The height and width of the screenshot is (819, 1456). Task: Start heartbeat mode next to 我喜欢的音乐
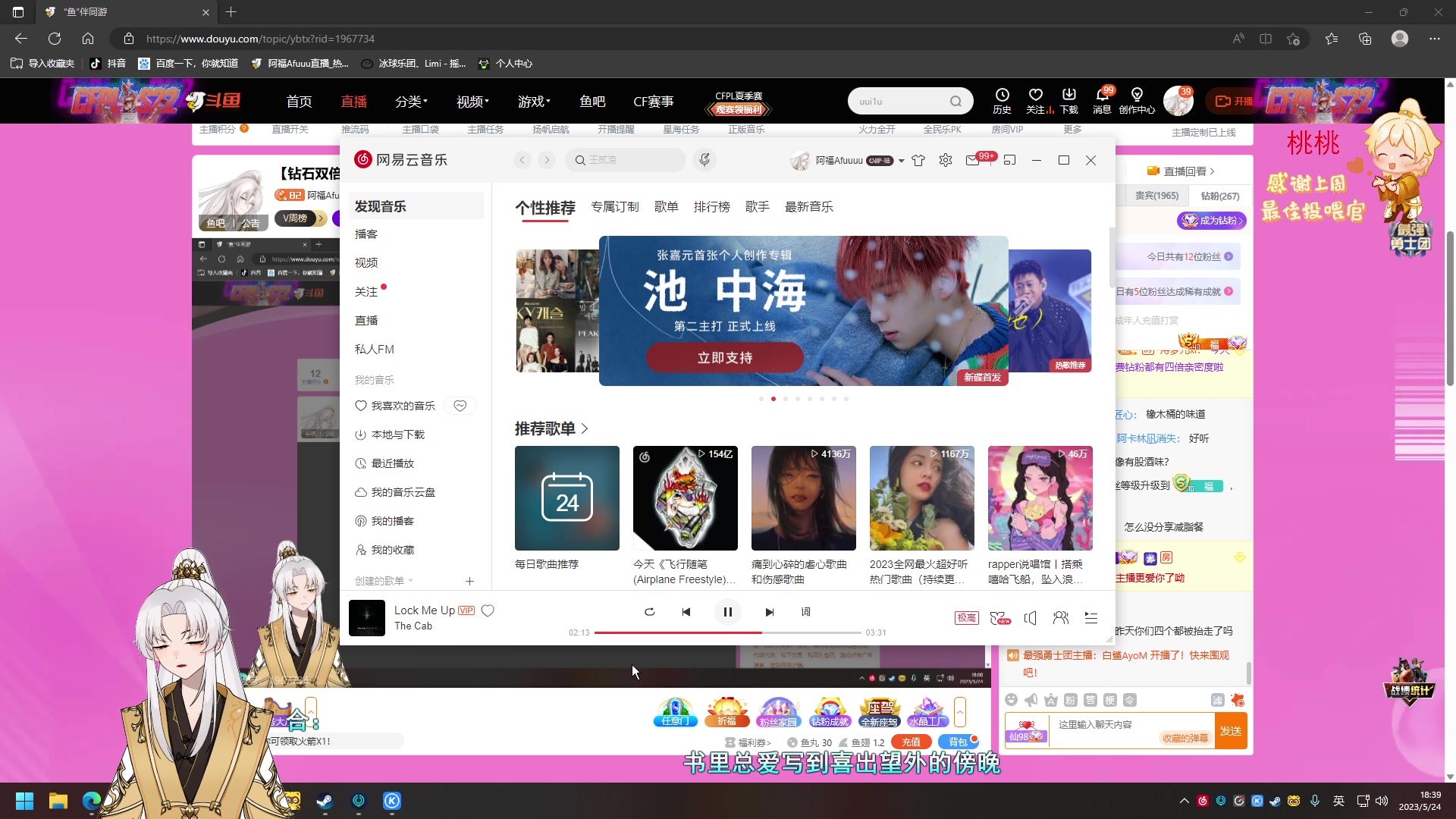(460, 406)
